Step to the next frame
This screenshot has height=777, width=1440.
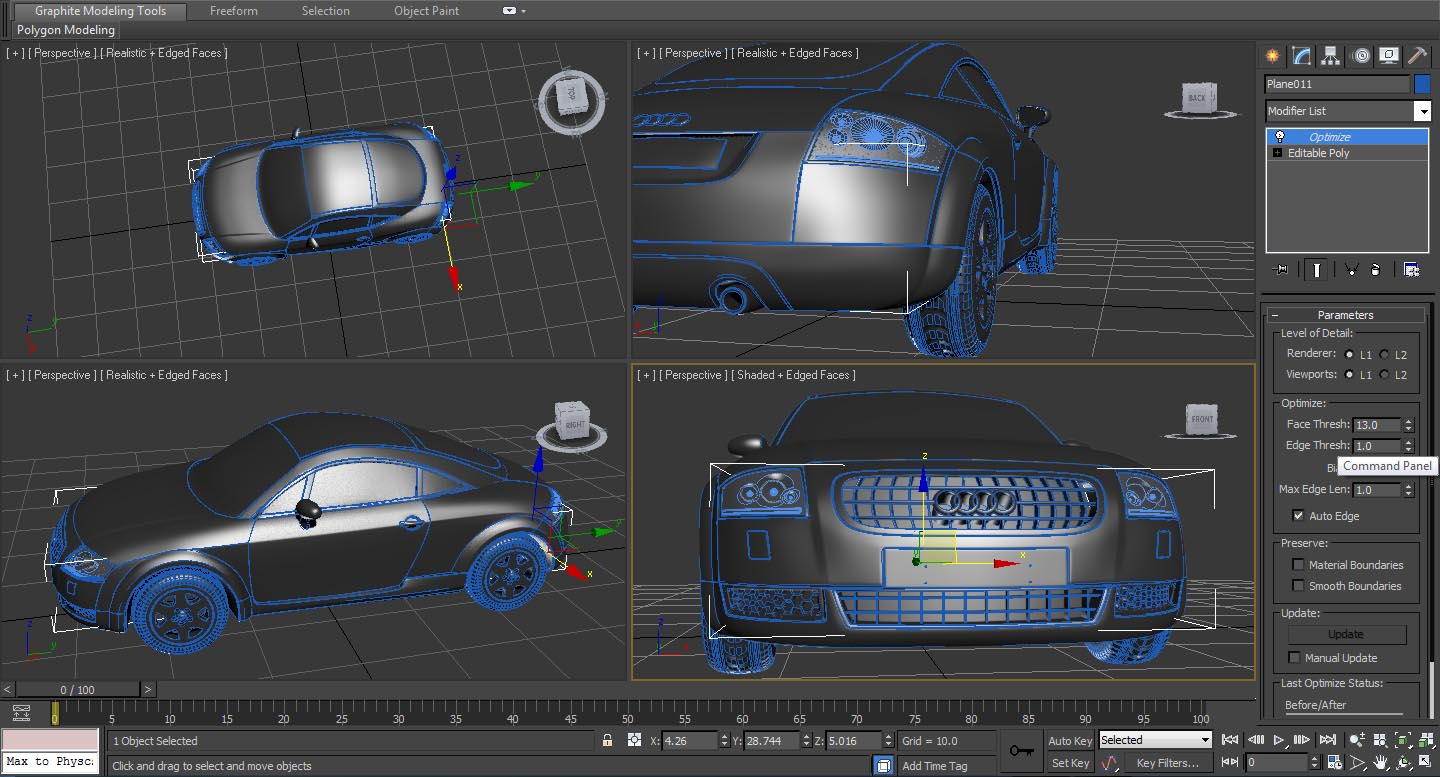[1302, 740]
